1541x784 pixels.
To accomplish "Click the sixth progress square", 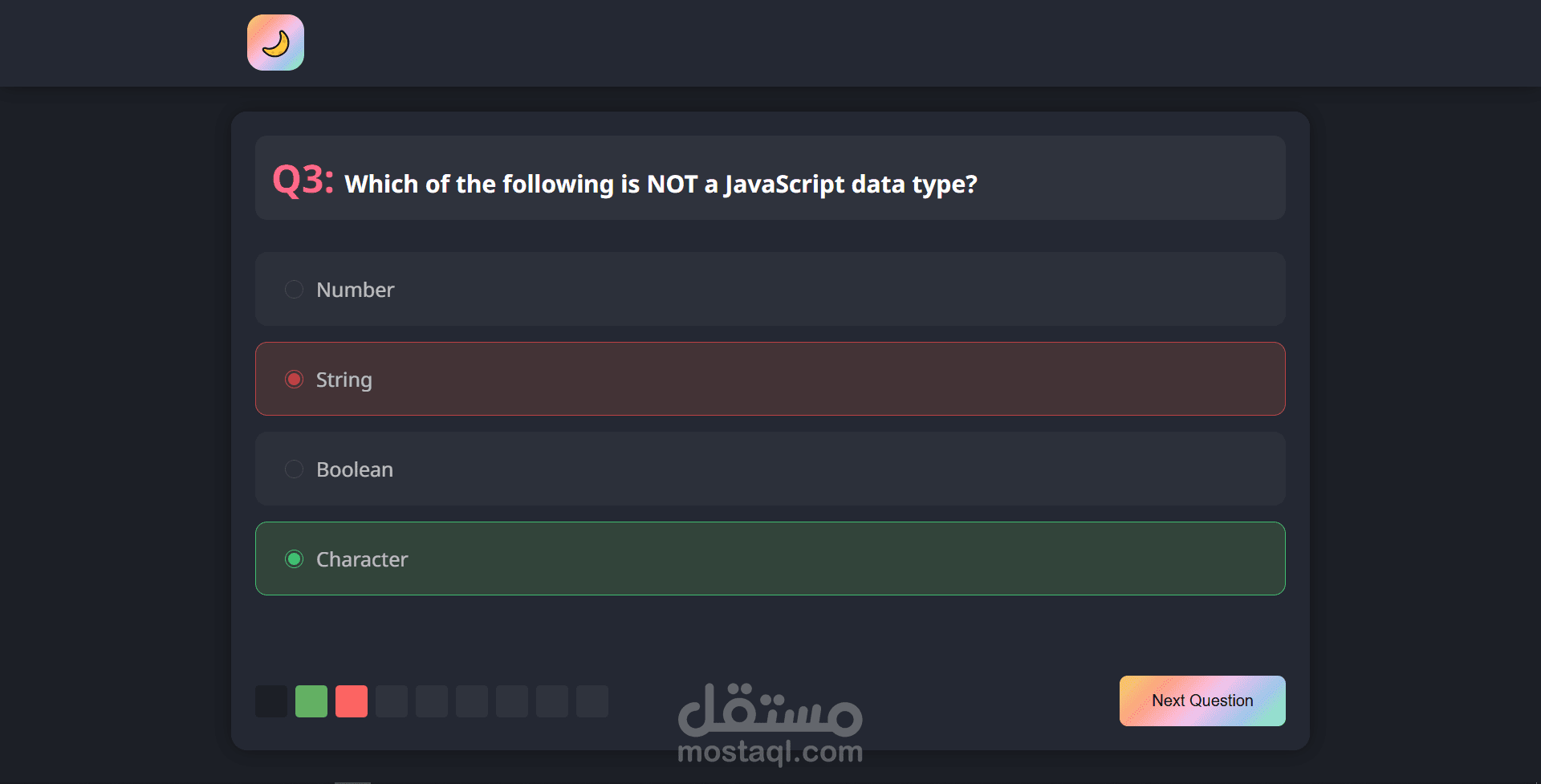I will [x=472, y=701].
